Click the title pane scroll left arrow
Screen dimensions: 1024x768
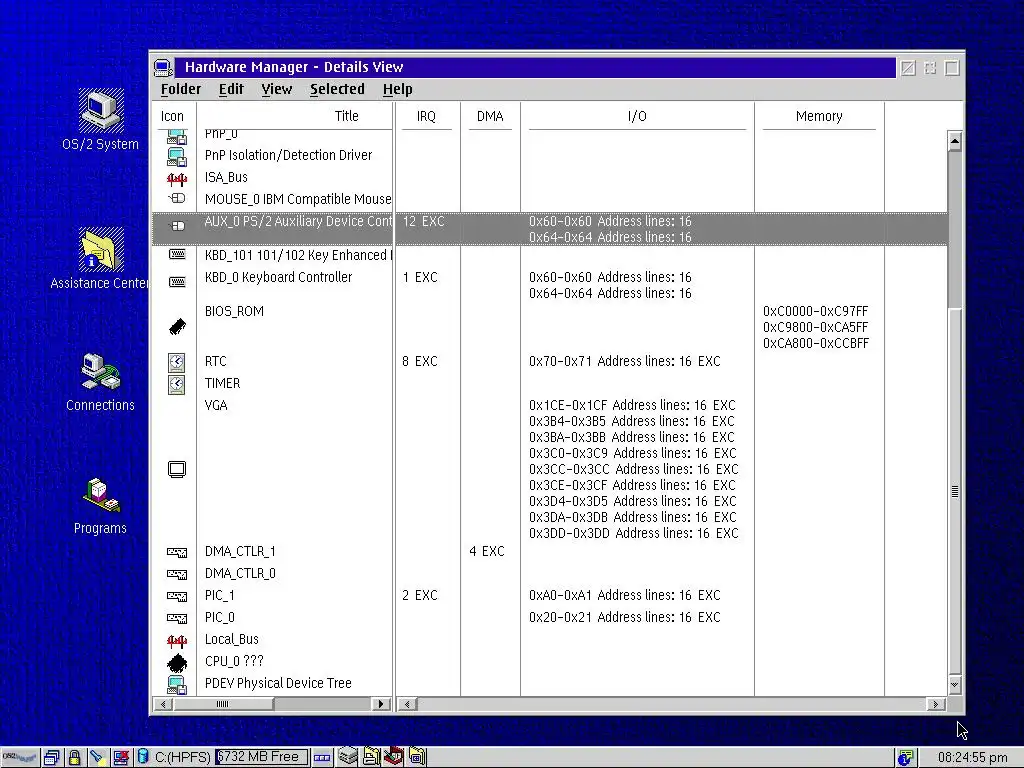pos(163,704)
